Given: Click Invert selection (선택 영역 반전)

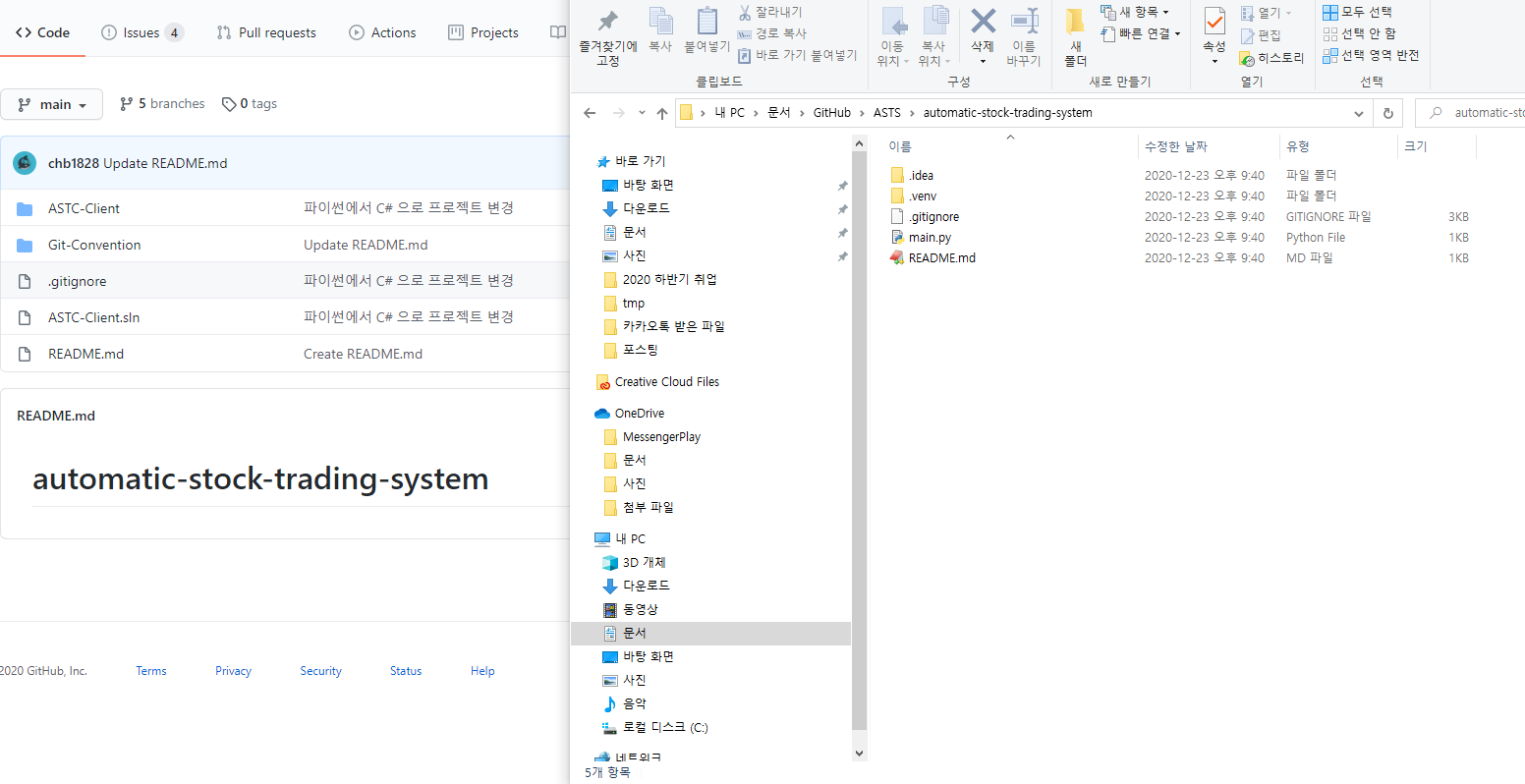Looking at the screenshot, I should tap(1371, 55).
